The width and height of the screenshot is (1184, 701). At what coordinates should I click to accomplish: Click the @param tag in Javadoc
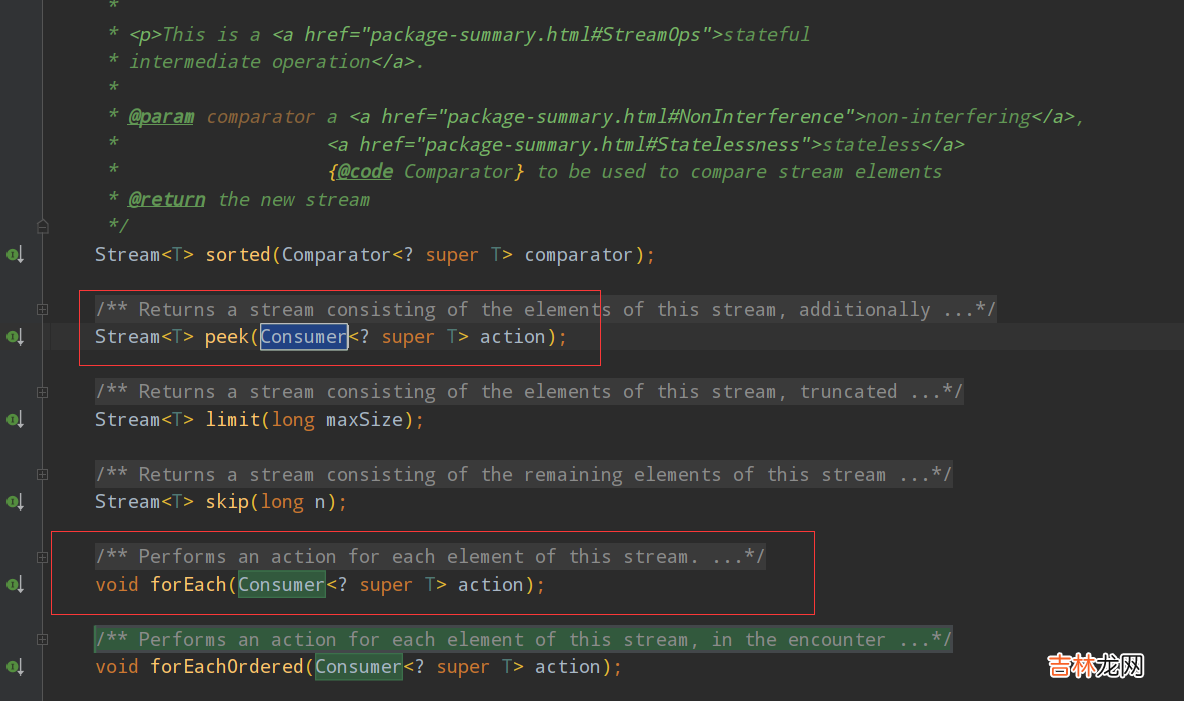pos(161,117)
